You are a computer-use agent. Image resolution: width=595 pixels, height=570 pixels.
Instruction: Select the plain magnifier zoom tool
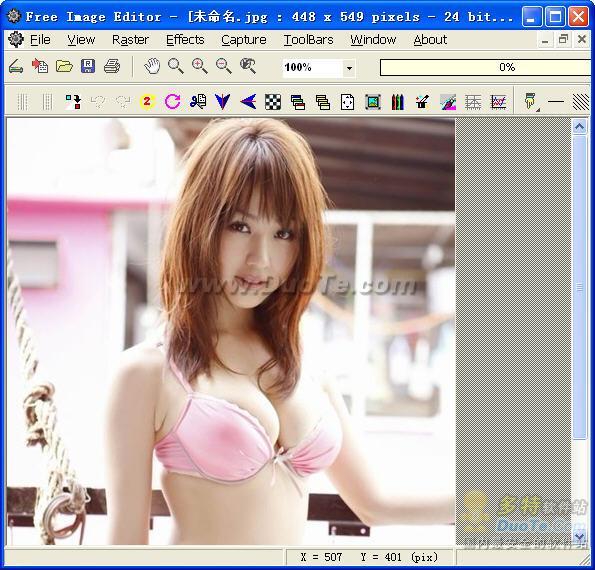176,67
